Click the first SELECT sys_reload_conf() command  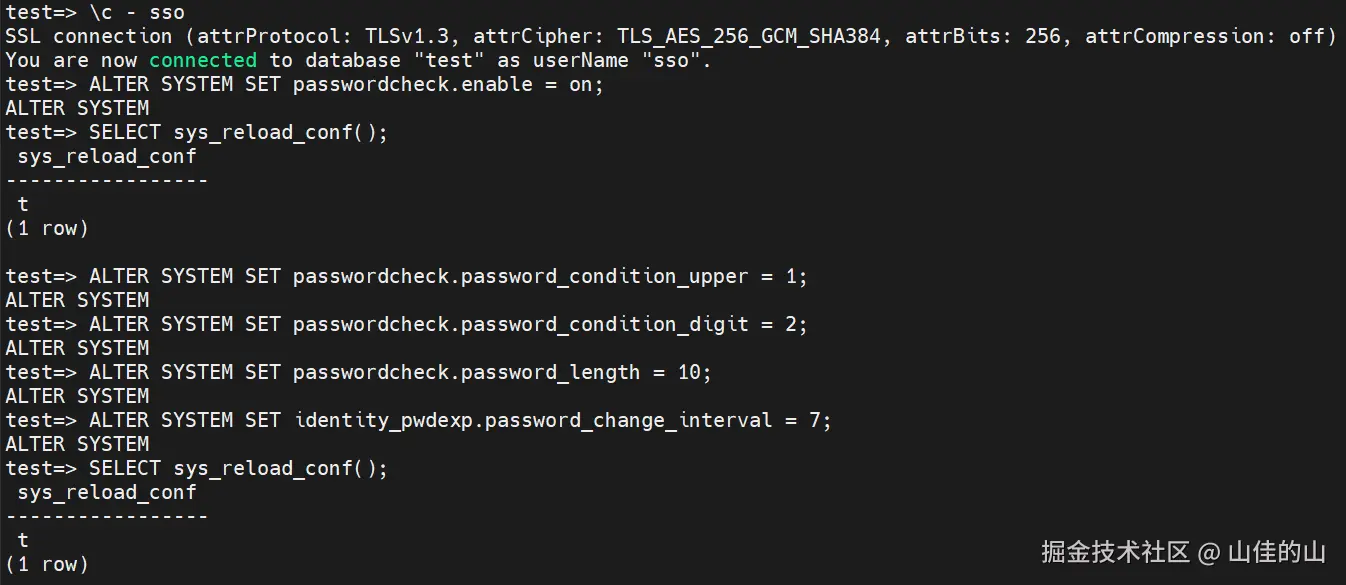point(238,132)
